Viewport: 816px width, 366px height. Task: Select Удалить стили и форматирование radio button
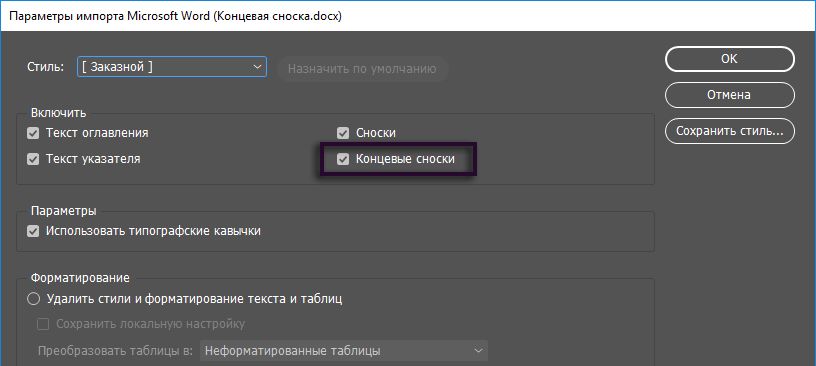34,299
